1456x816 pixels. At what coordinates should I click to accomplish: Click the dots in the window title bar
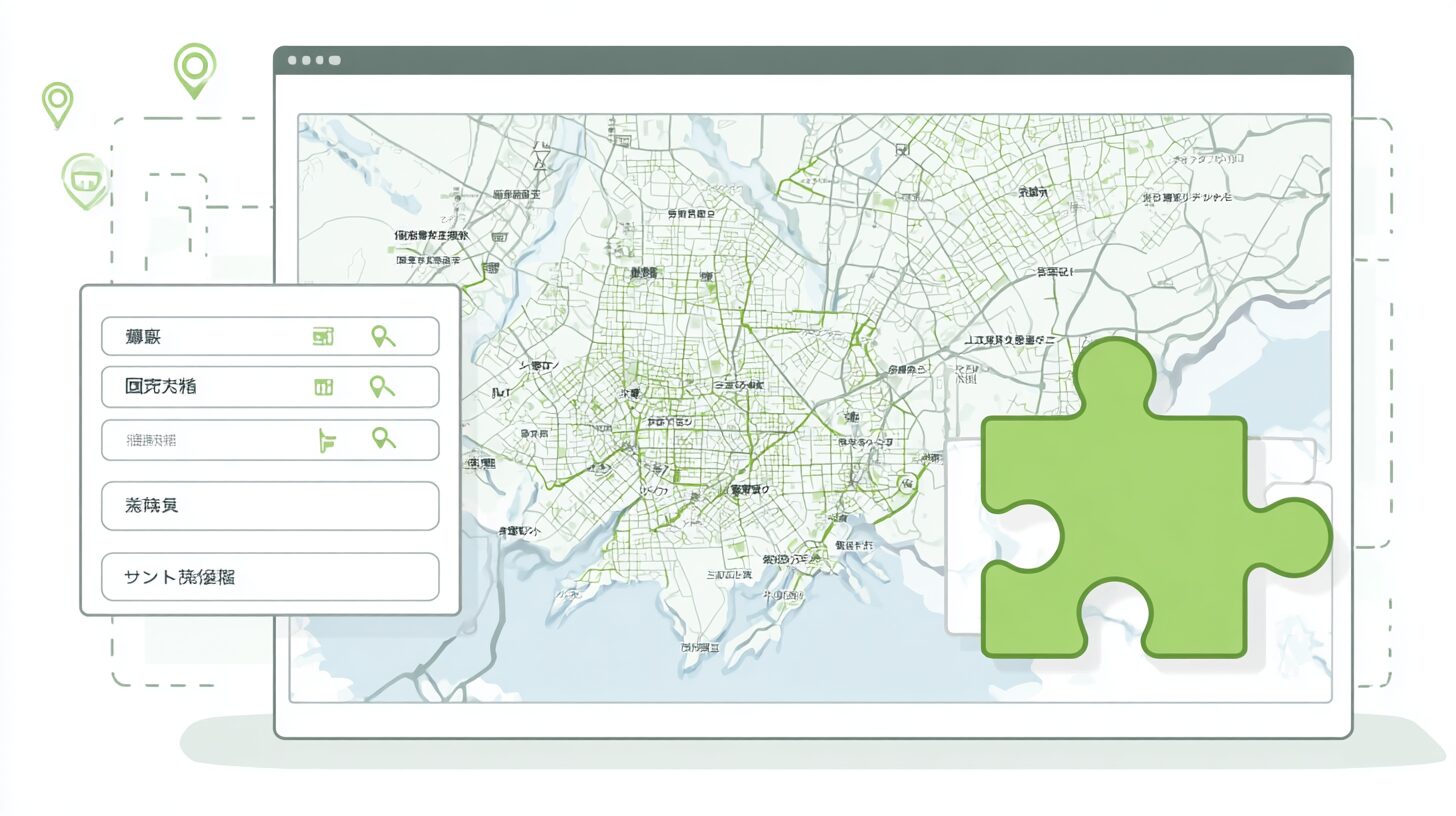point(313,60)
